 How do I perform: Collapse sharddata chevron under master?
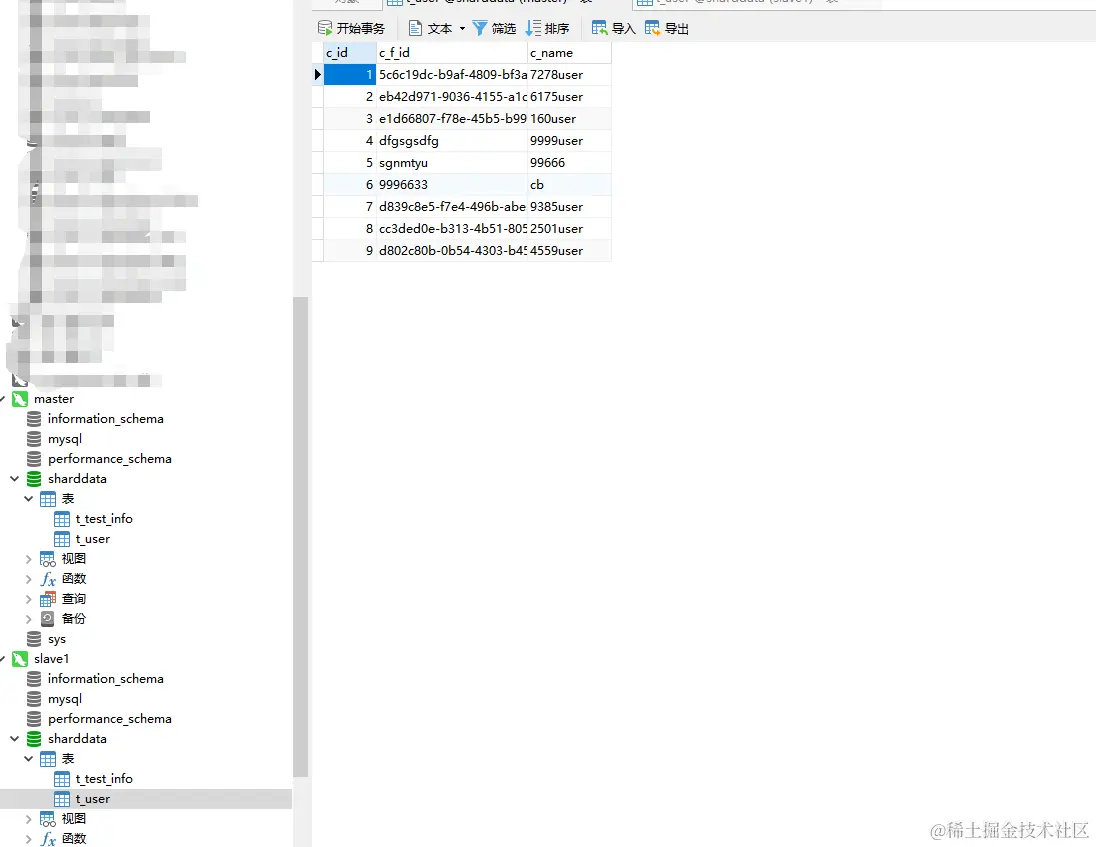(15, 479)
